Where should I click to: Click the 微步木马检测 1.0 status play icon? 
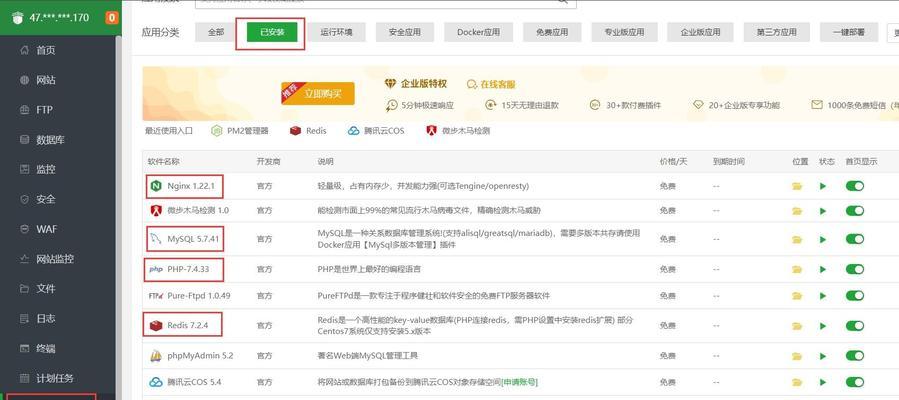pos(823,211)
